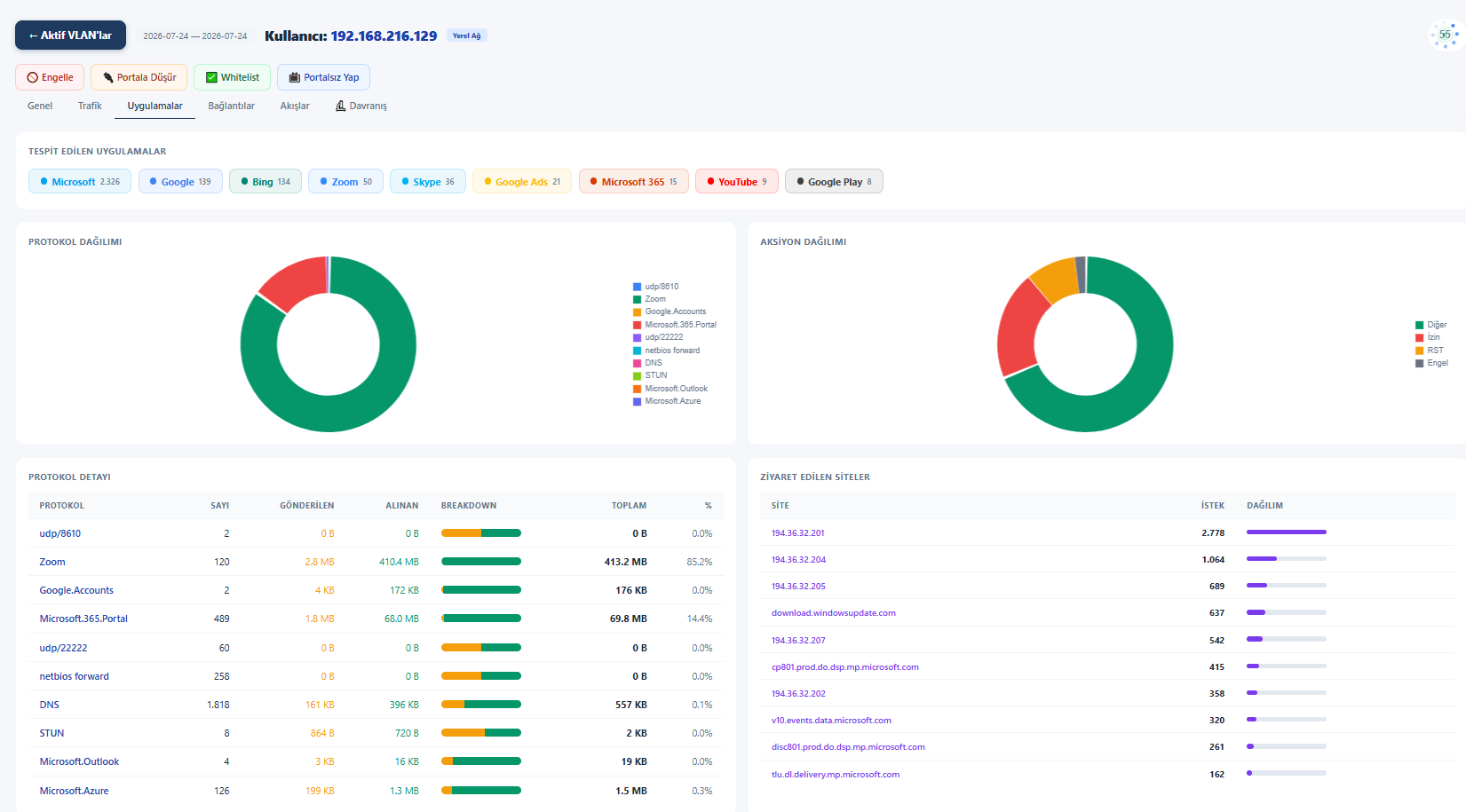This screenshot has width=1466, height=812.
Task: Click the İSTEK column header
Action: click(x=1213, y=506)
